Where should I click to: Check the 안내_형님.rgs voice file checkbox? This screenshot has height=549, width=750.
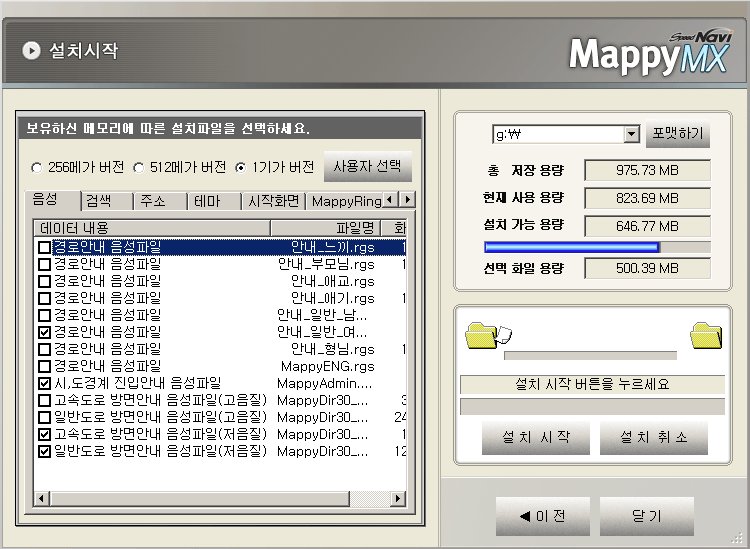[44, 349]
